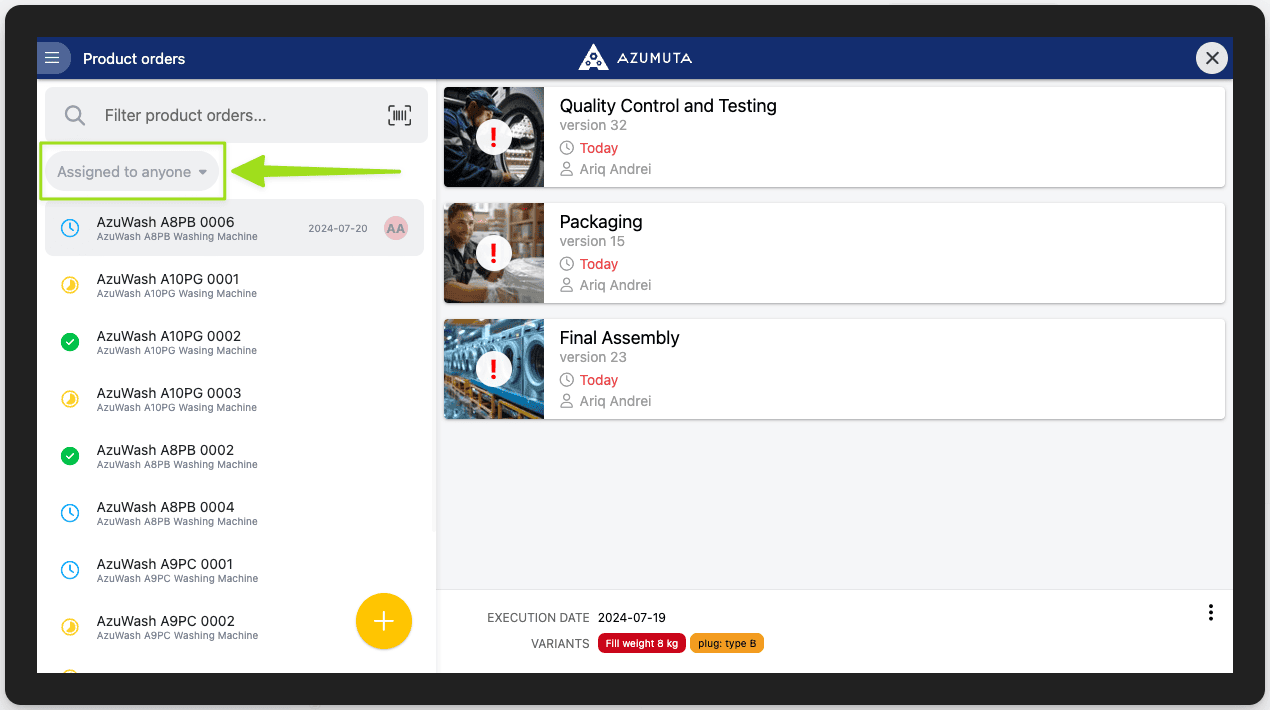
Task: Click the Azumuta logo in the header
Action: point(593,57)
